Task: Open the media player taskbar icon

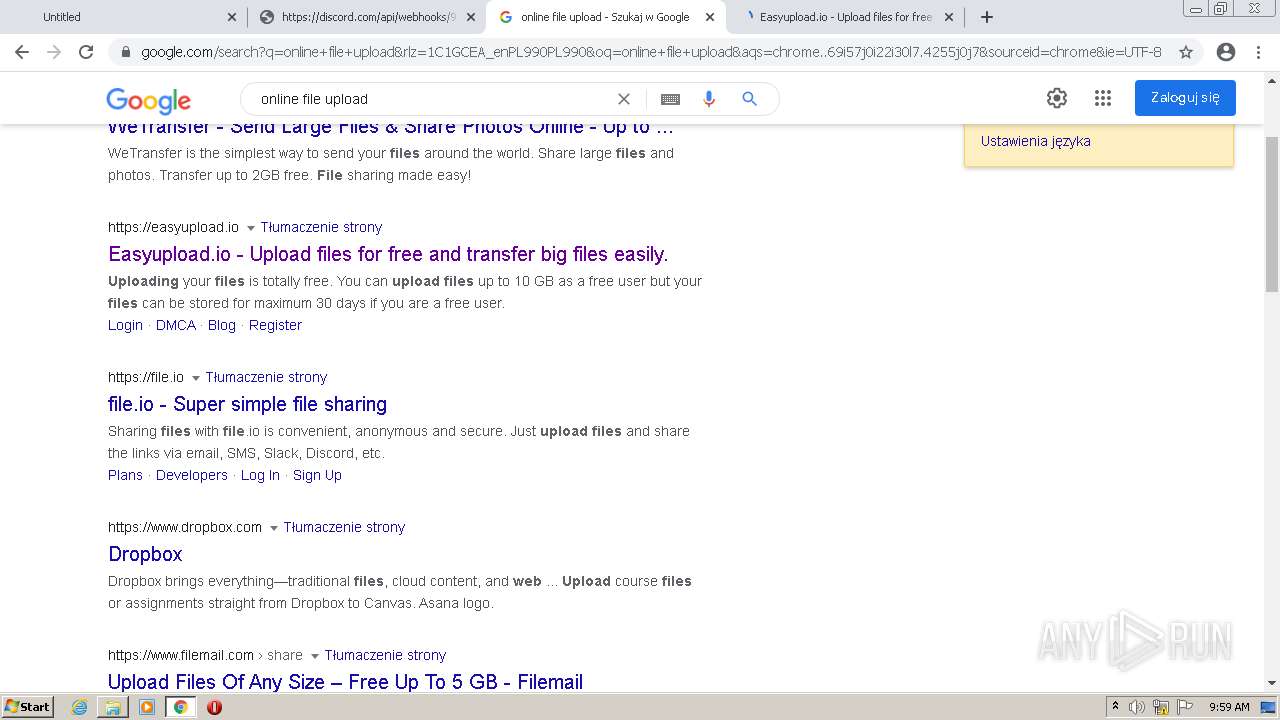Action: [147, 707]
